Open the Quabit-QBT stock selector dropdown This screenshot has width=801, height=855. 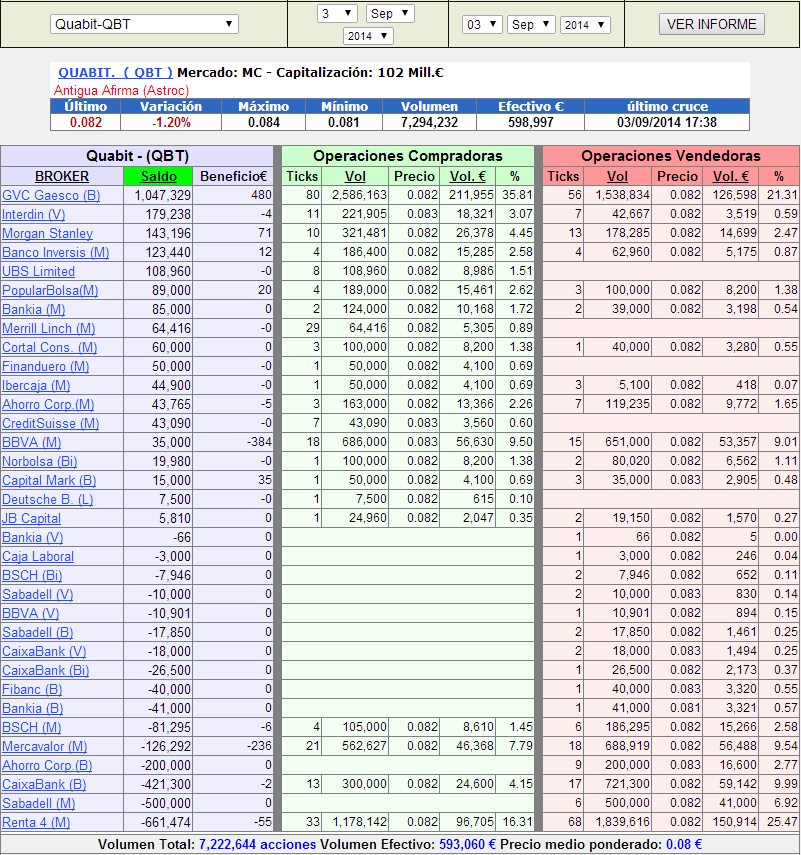pyautogui.click(x=144, y=24)
